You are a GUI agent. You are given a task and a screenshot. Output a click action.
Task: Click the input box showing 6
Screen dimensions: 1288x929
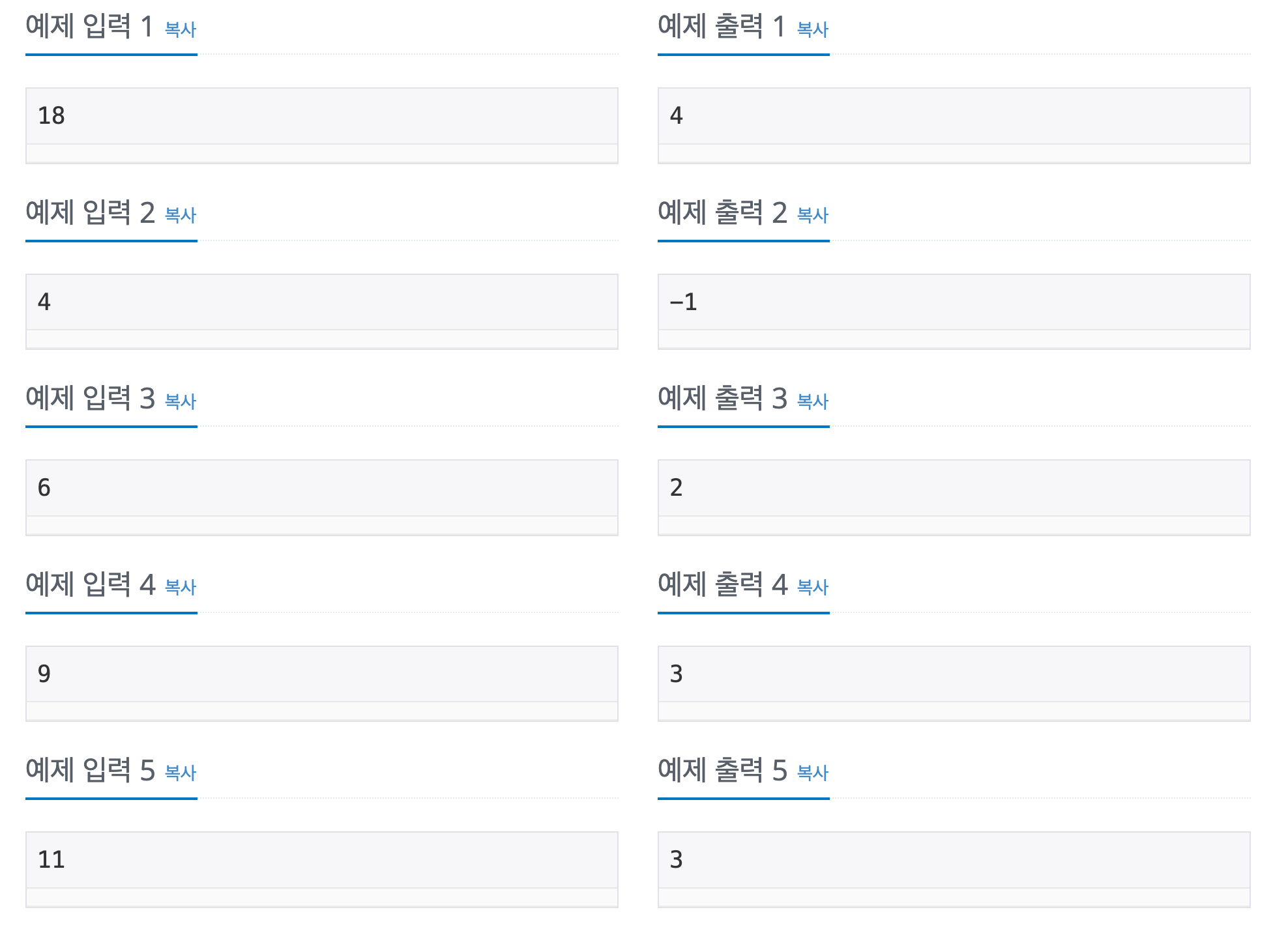coord(322,498)
